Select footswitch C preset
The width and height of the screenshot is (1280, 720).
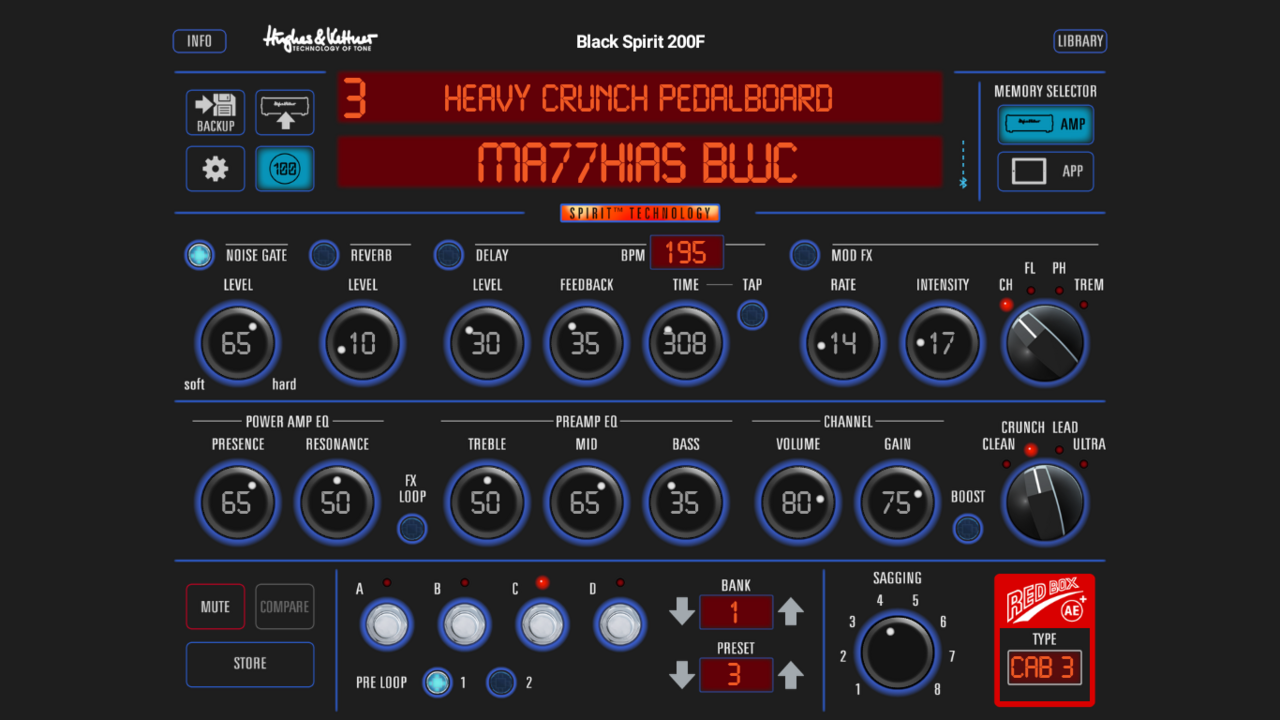(542, 625)
